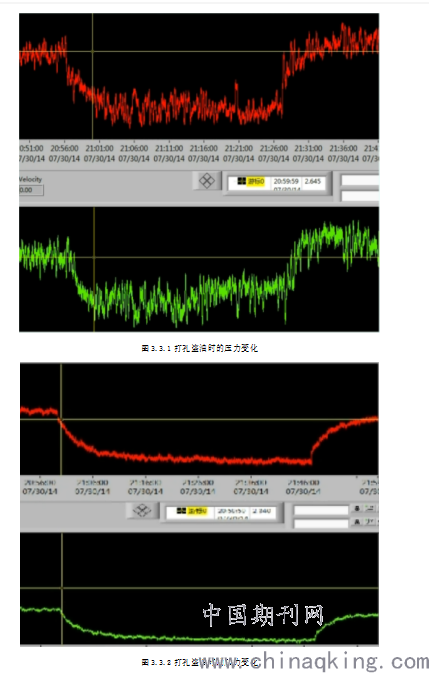Click the cursor mover diamond in upper panel
429x673 pixels.
coord(207,181)
